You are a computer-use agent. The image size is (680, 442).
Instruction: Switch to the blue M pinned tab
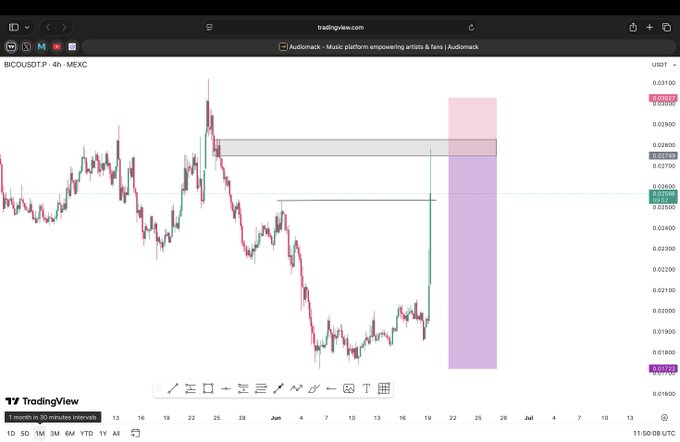point(42,46)
